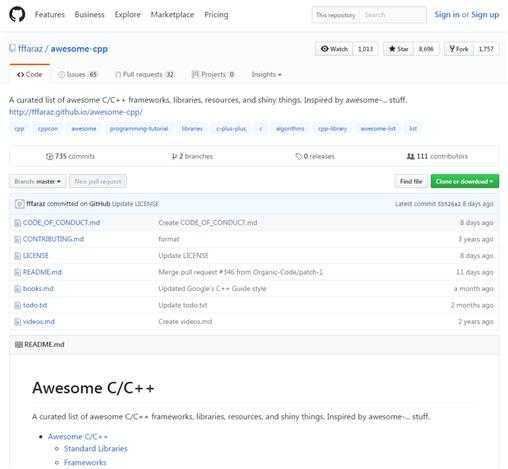Viewport: 508px width, 469px height.
Task: Switch to the Pull requests tab
Action: tap(144, 74)
